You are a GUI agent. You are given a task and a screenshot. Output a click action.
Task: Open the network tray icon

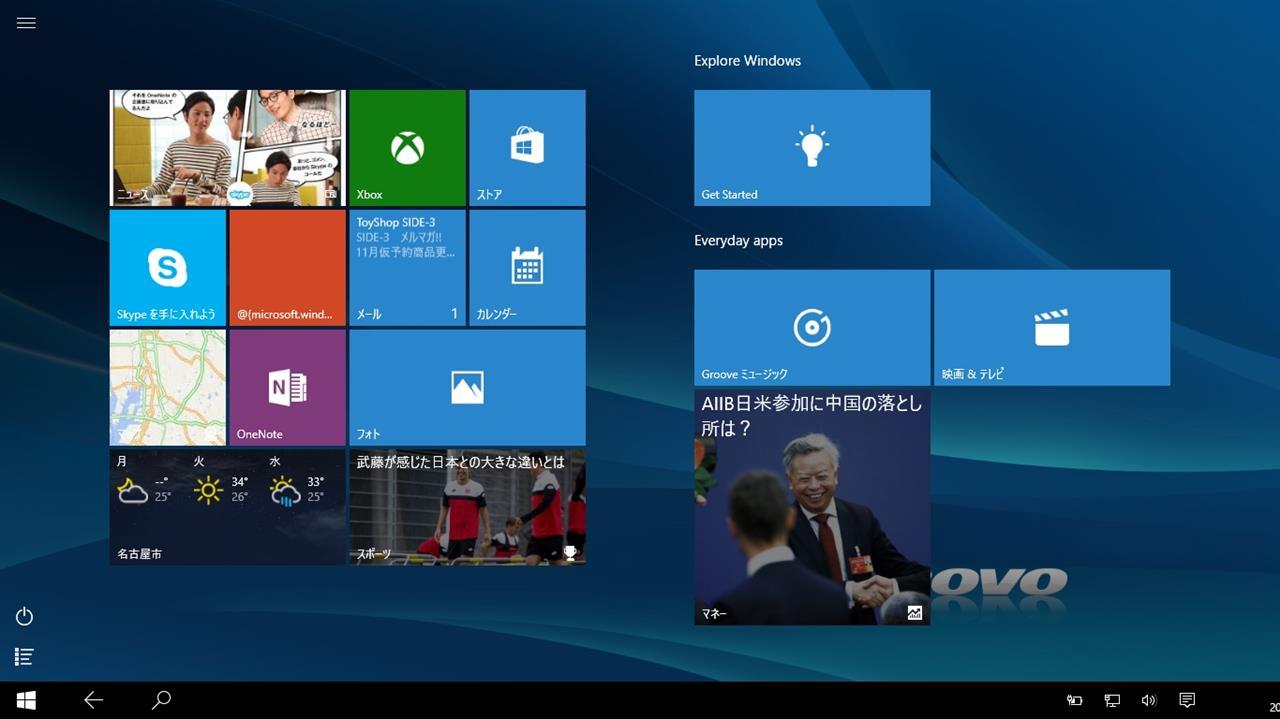(x=1112, y=701)
